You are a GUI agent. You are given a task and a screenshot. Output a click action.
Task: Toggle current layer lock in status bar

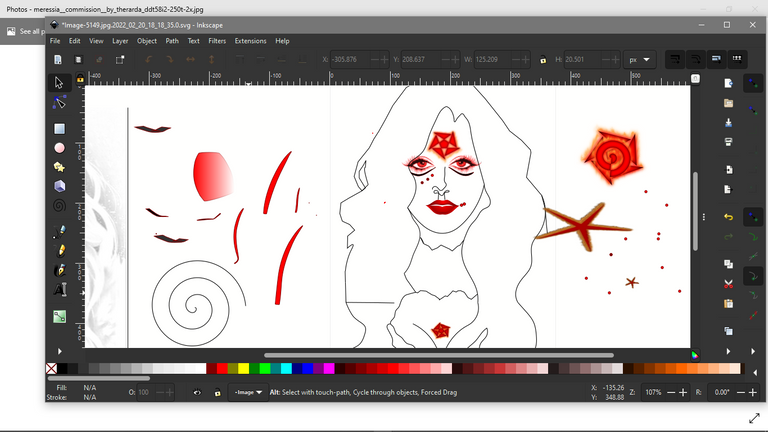pos(217,392)
